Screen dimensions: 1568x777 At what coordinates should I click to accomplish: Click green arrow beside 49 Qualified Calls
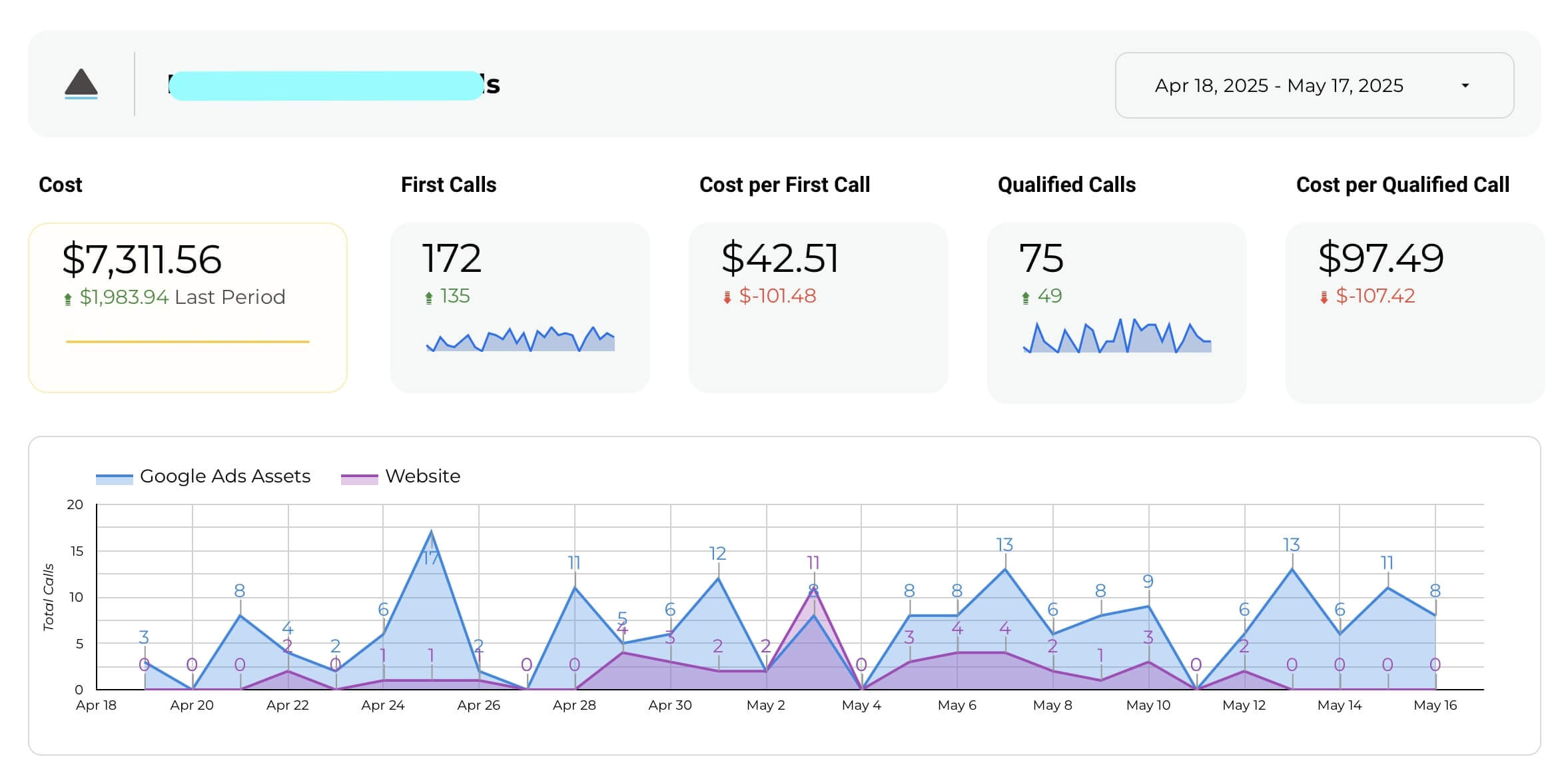[1026, 298]
